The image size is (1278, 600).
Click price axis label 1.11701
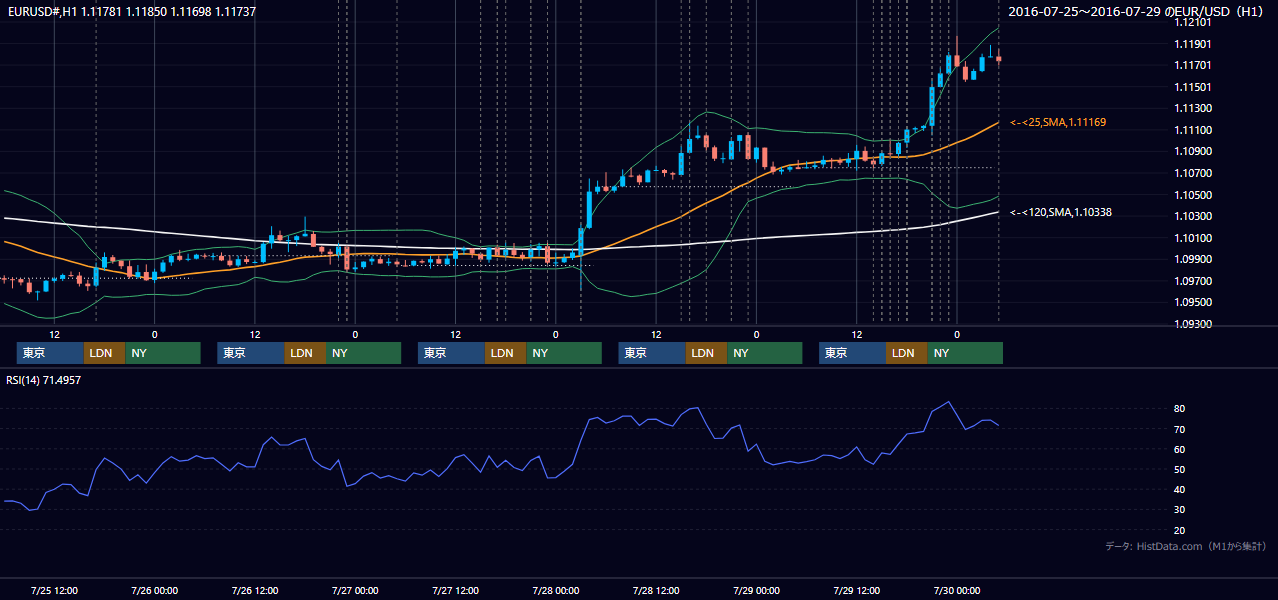coord(1193,65)
